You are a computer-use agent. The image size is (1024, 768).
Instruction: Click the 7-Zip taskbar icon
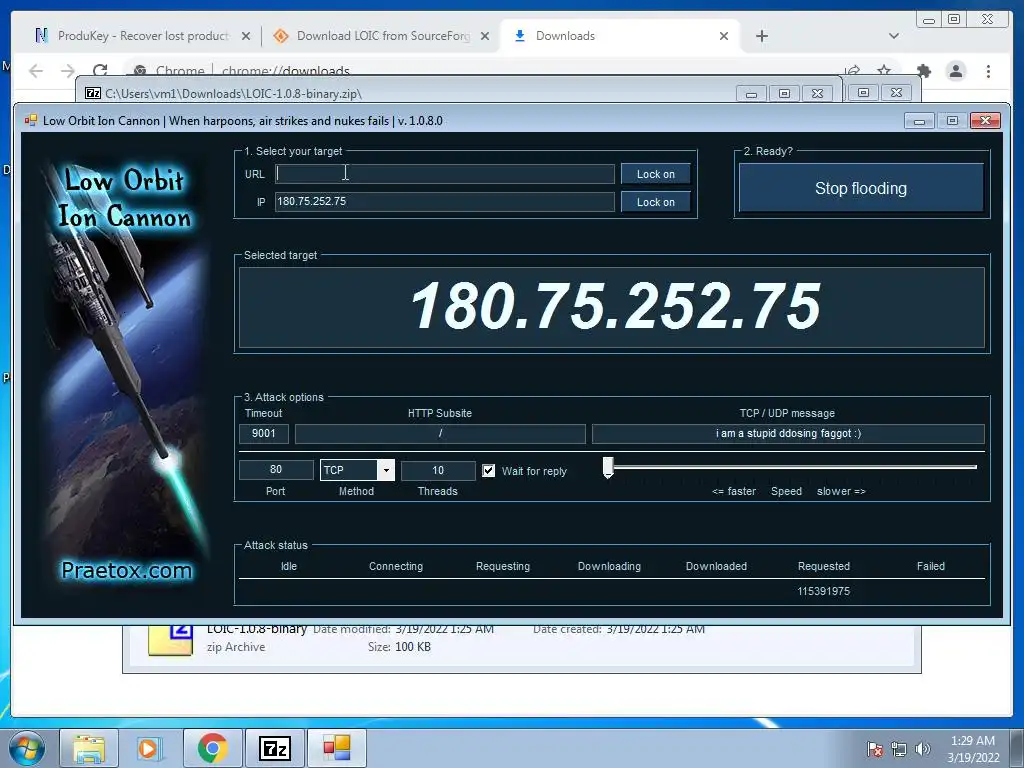click(275, 748)
